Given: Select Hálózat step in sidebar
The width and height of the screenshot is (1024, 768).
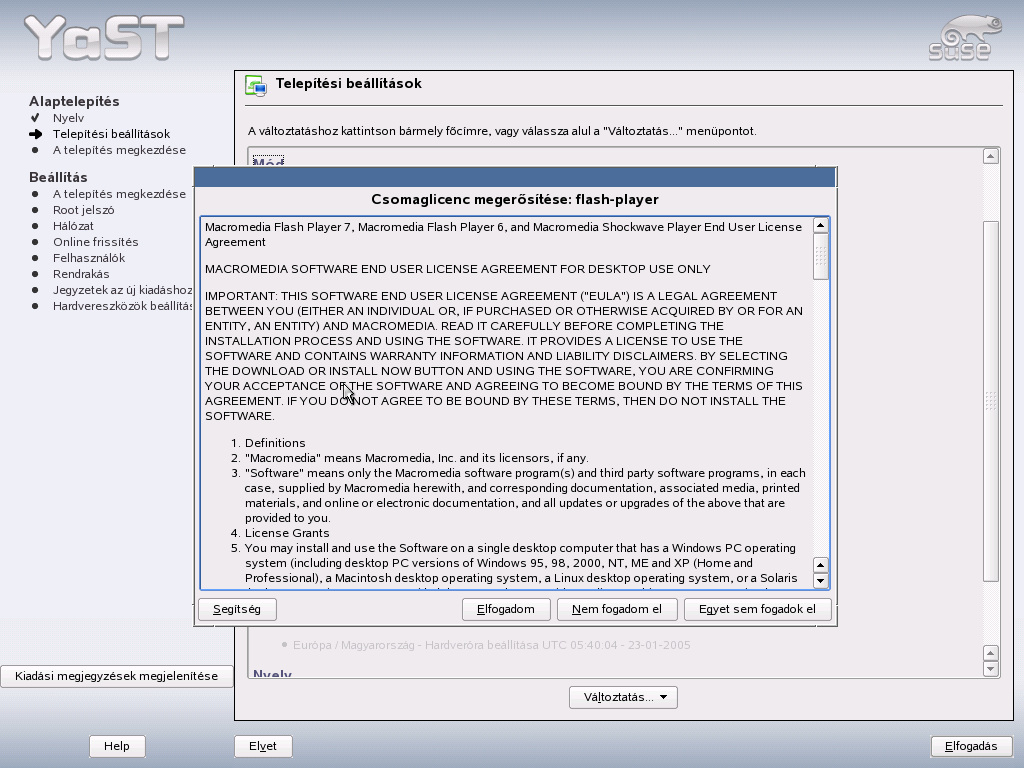Looking at the screenshot, I should click(x=73, y=226).
